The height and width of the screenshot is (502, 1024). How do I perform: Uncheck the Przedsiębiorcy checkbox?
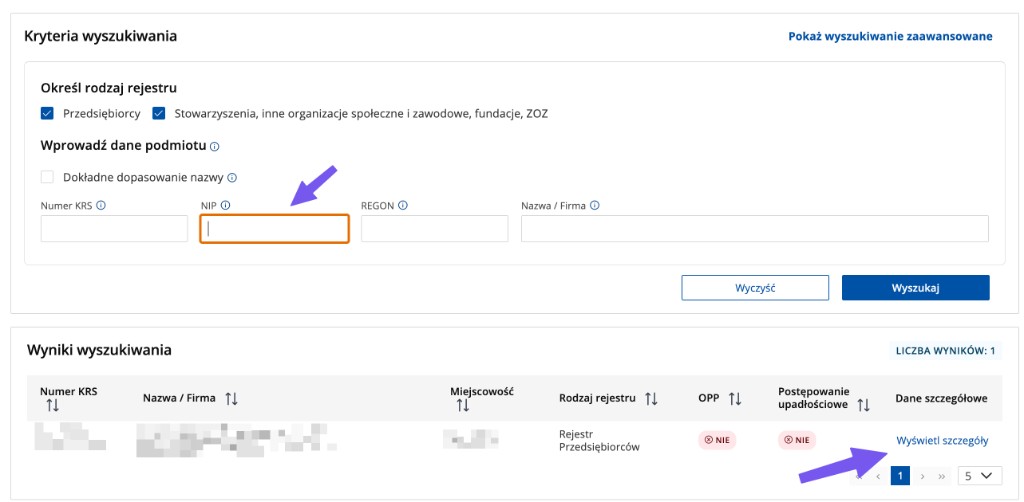click(x=47, y=114)
